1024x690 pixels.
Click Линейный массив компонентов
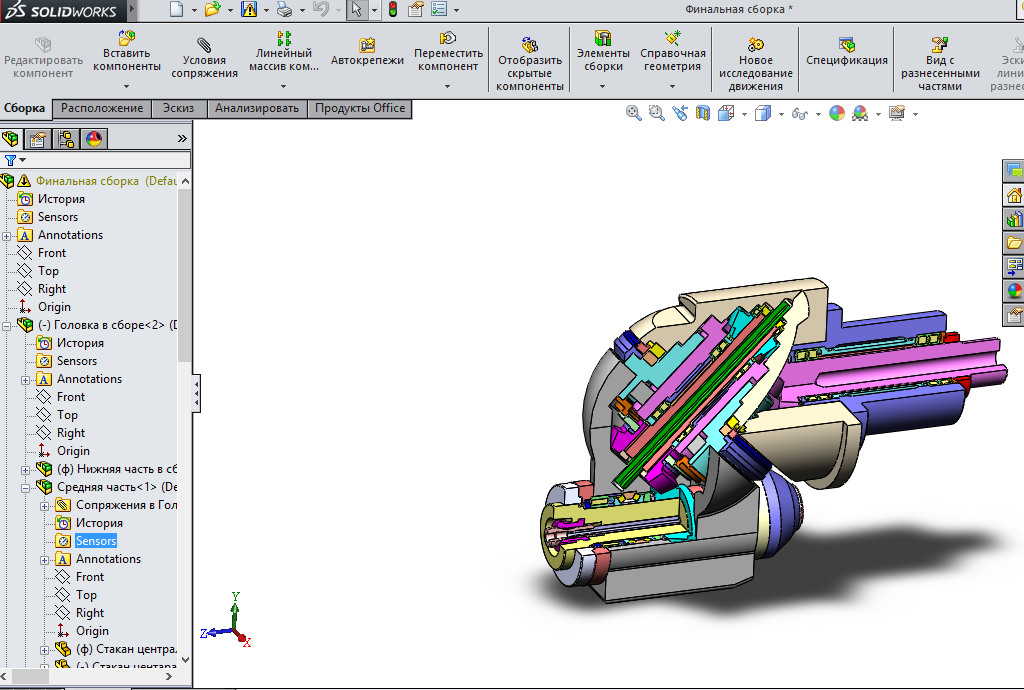(x=283, y=51)
